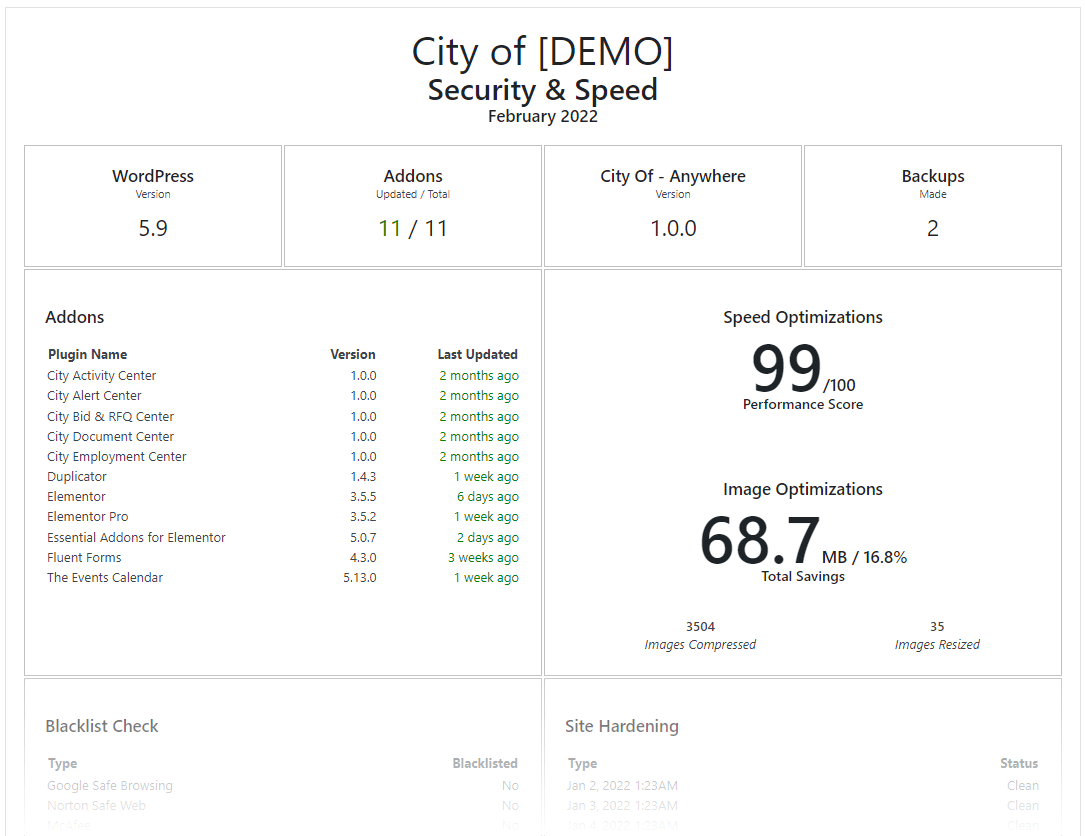This screenshot has width=1085, height=836.
Task: Select the Google Safe Browsing blacklist row
Action: tap(110, 785)
